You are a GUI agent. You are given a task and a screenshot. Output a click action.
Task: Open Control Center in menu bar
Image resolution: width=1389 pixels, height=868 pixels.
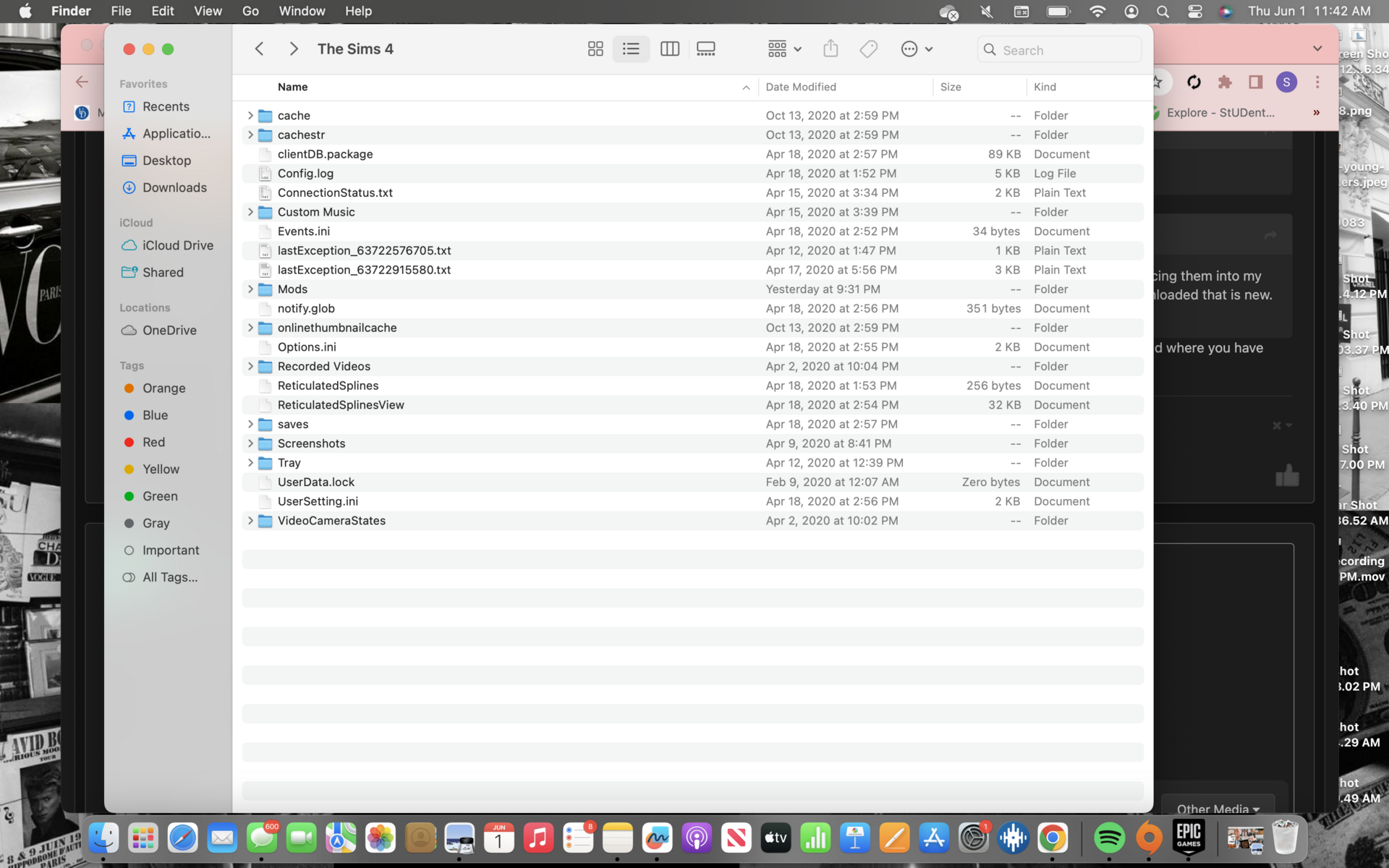tap(1194, 12)
